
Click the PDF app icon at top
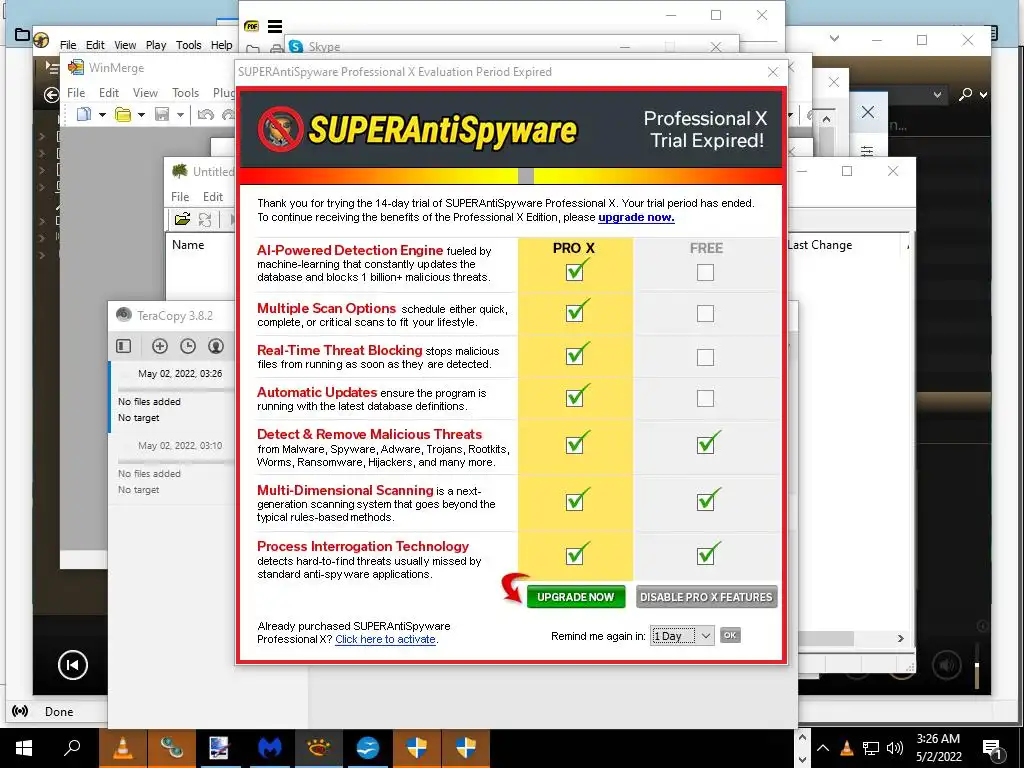click(x=251, y=26)
